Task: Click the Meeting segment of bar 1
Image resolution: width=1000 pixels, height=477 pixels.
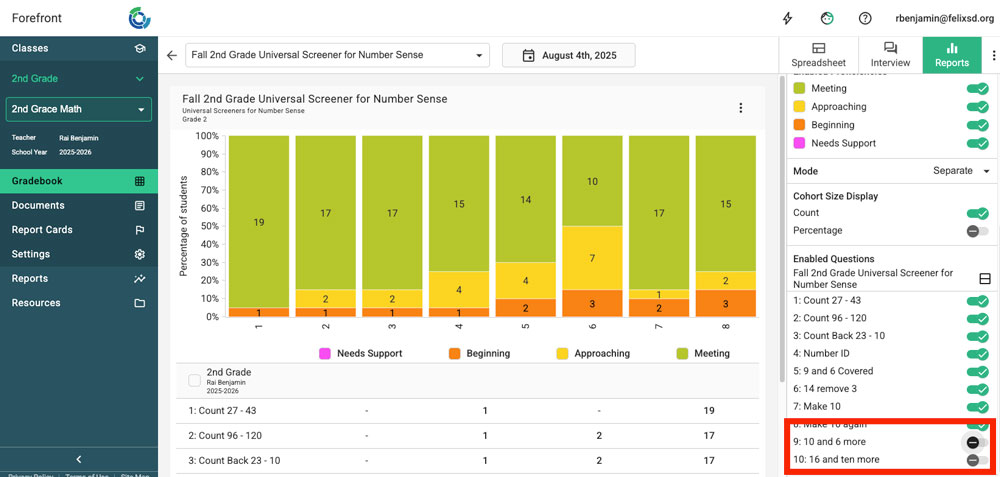Action: 259,222
